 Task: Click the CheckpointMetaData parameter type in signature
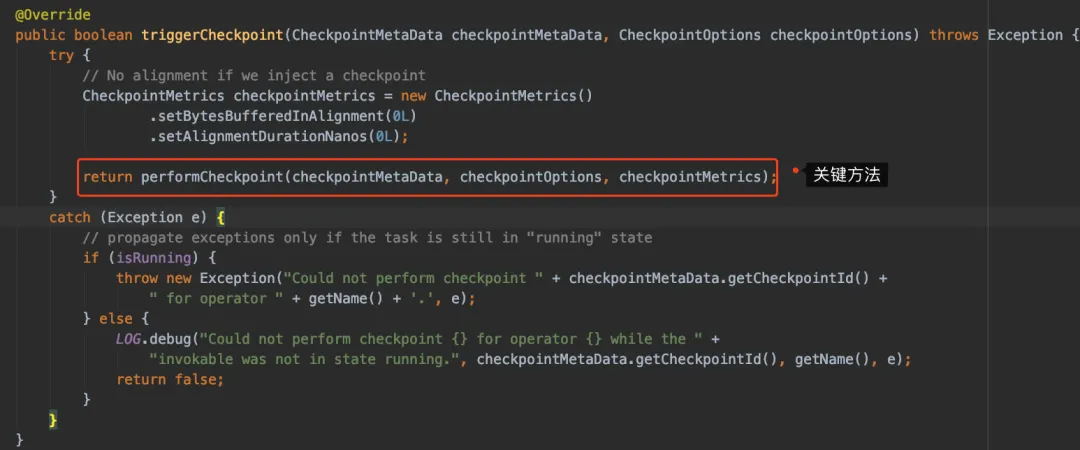click(x=367, y=35)
